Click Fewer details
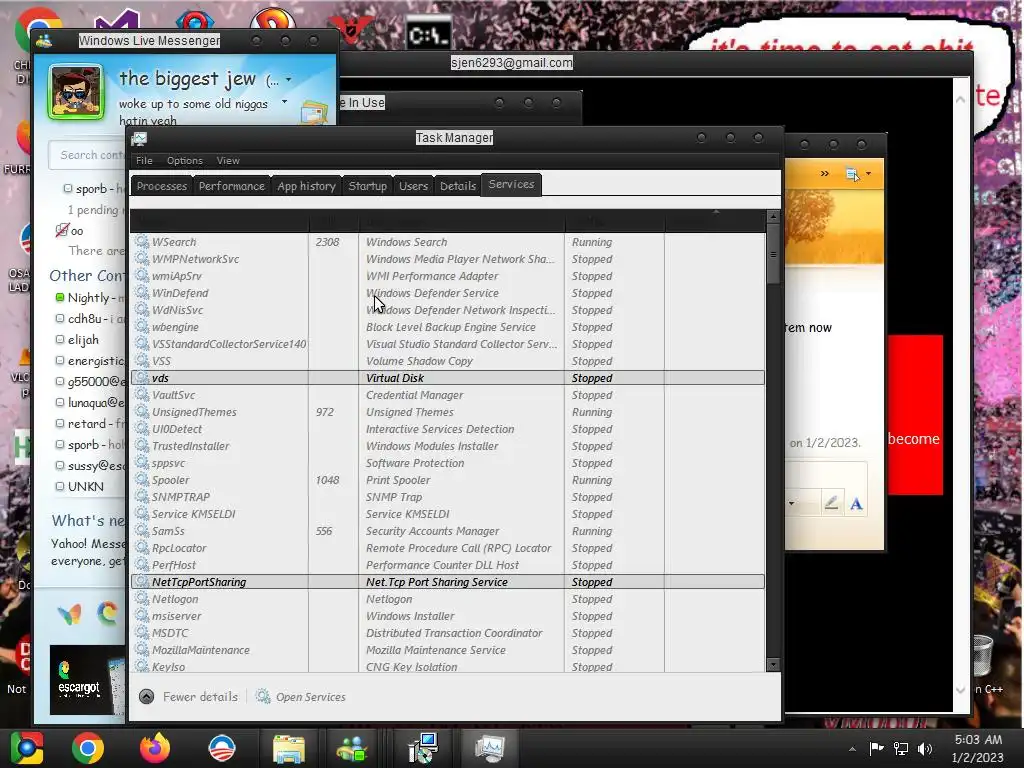Screen dimensions: 1024x768 tap(200, 697)
